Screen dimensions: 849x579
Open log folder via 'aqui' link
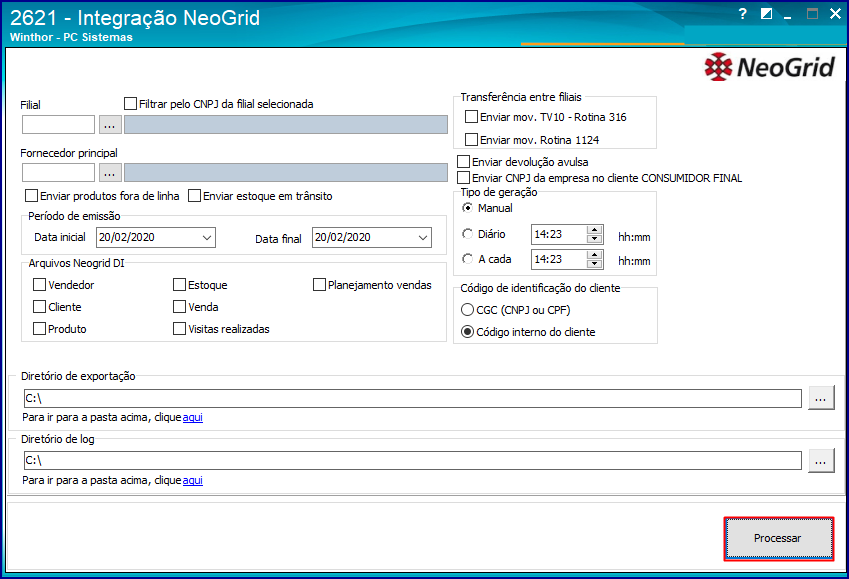click(193, 480)
